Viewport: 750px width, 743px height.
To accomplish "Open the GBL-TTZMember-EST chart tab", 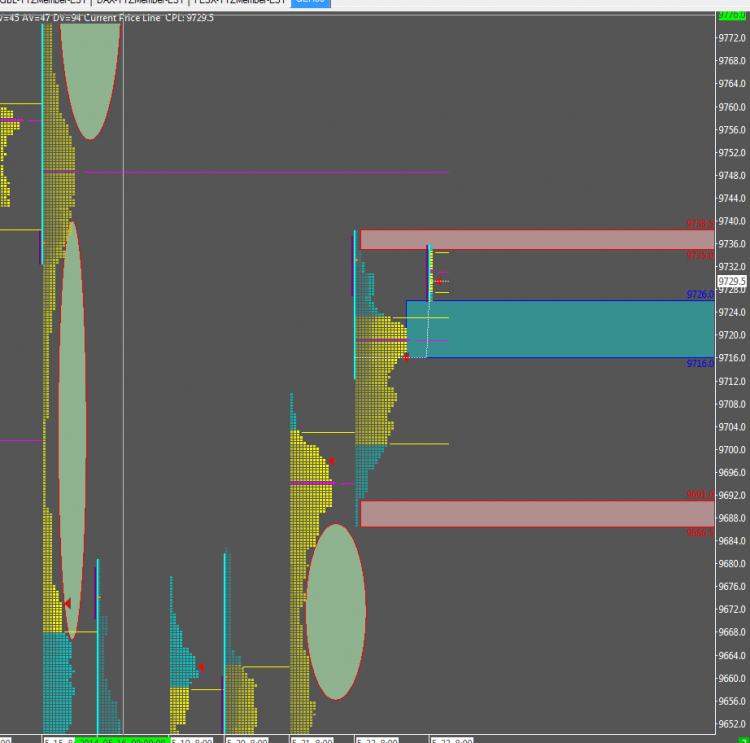I will pos(44,2).
